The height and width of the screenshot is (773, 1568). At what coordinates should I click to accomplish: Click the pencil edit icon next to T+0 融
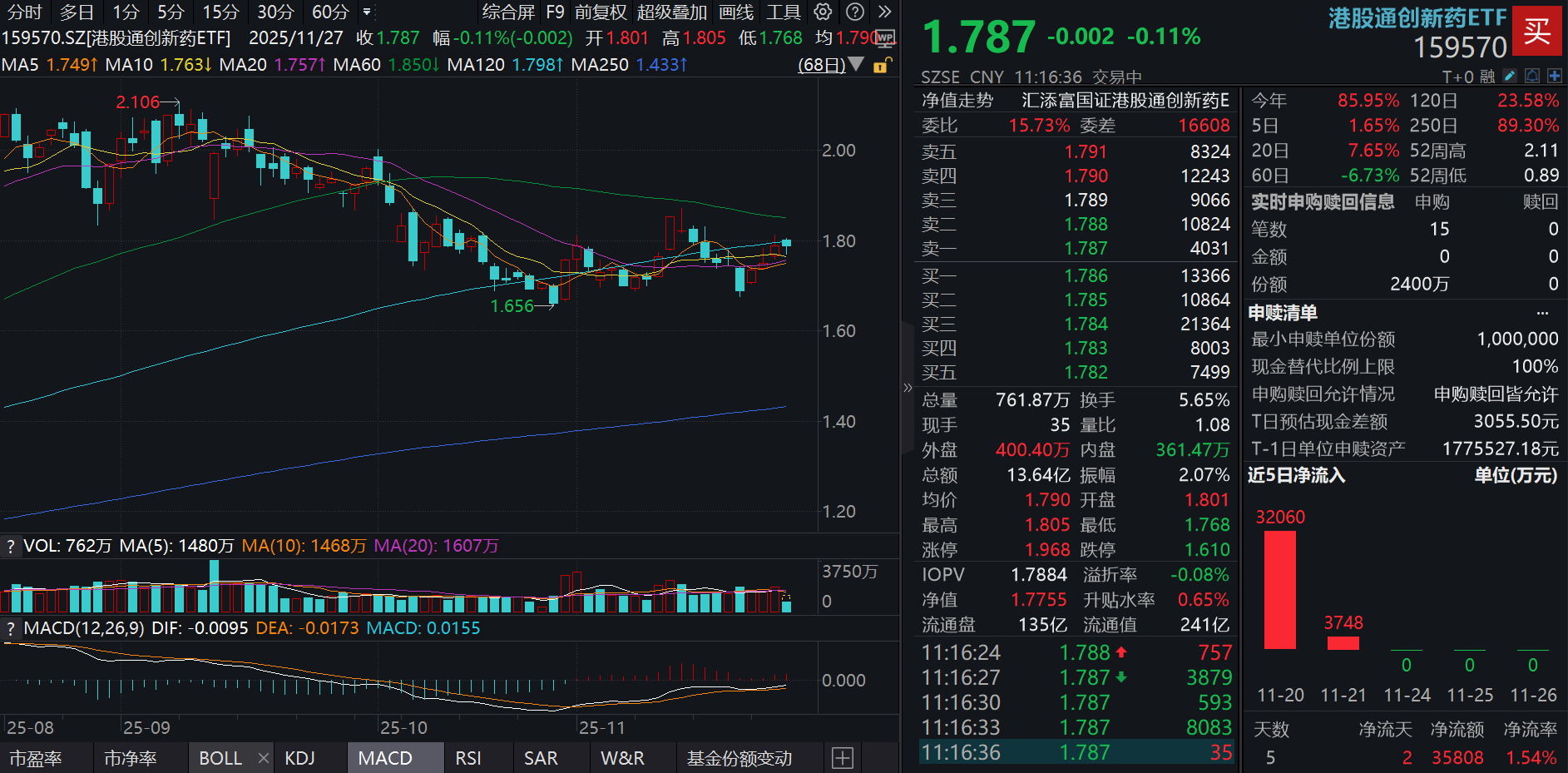tap(1509, 76)
